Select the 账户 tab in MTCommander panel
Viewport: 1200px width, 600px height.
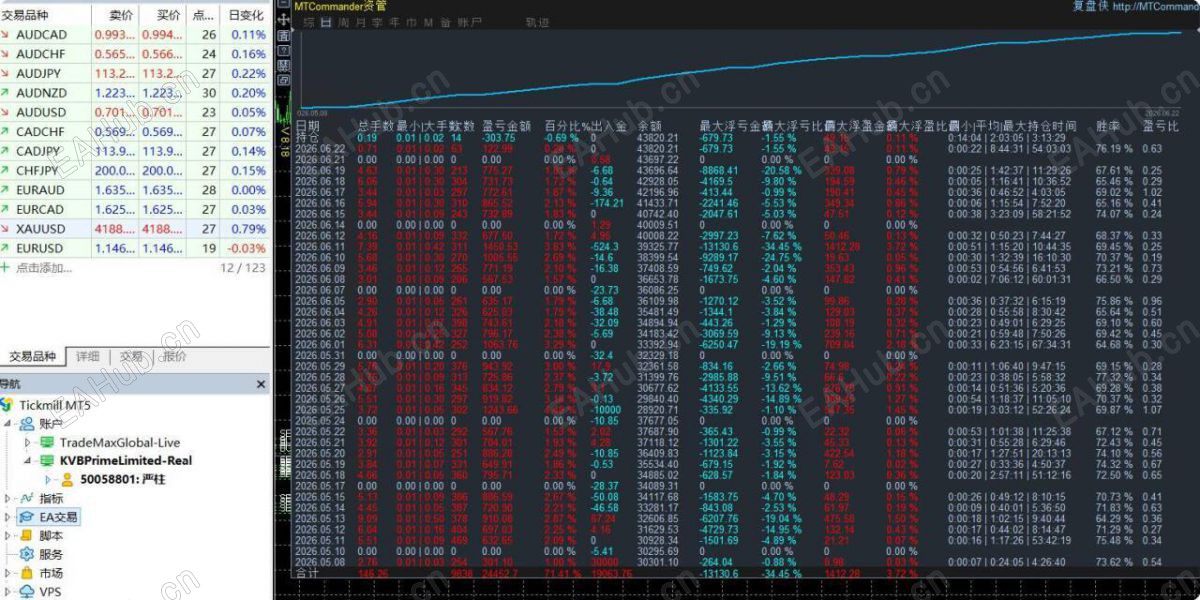pyautogui.click(x=470, y=22)
